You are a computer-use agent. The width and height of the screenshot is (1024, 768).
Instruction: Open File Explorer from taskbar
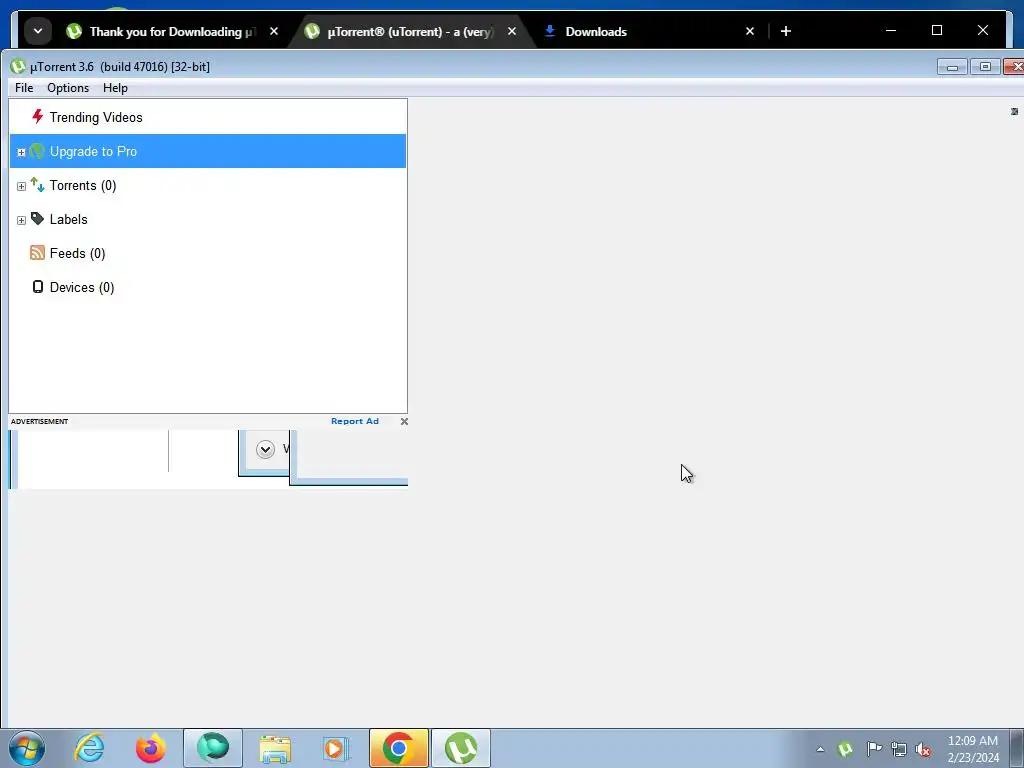click(x=275, y=748)
